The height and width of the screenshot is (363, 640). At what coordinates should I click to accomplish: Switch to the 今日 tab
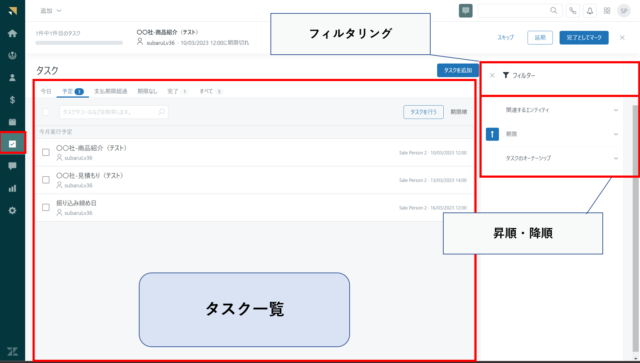46,91
